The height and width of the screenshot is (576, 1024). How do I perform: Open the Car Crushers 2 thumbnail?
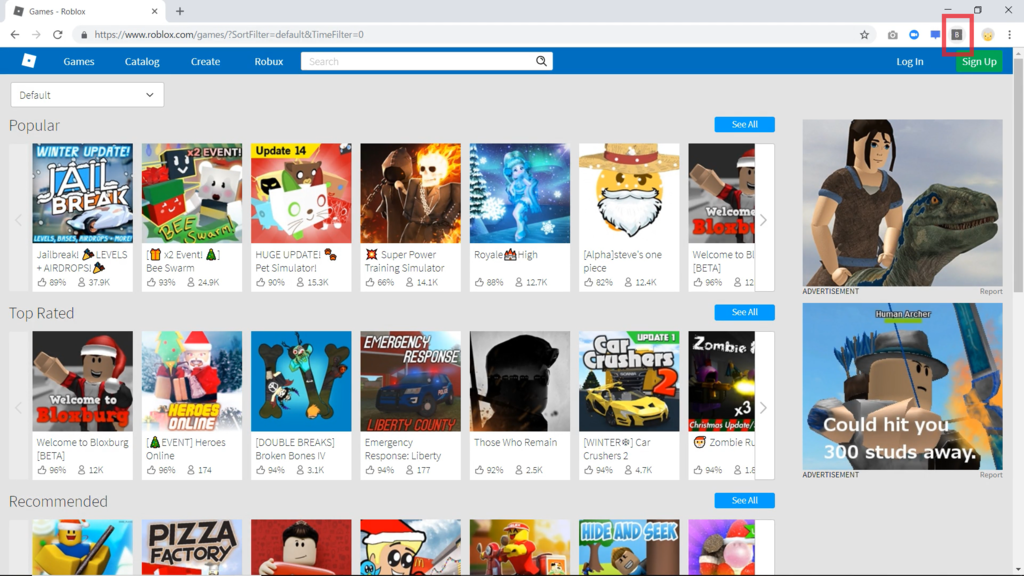click(629, 381)
